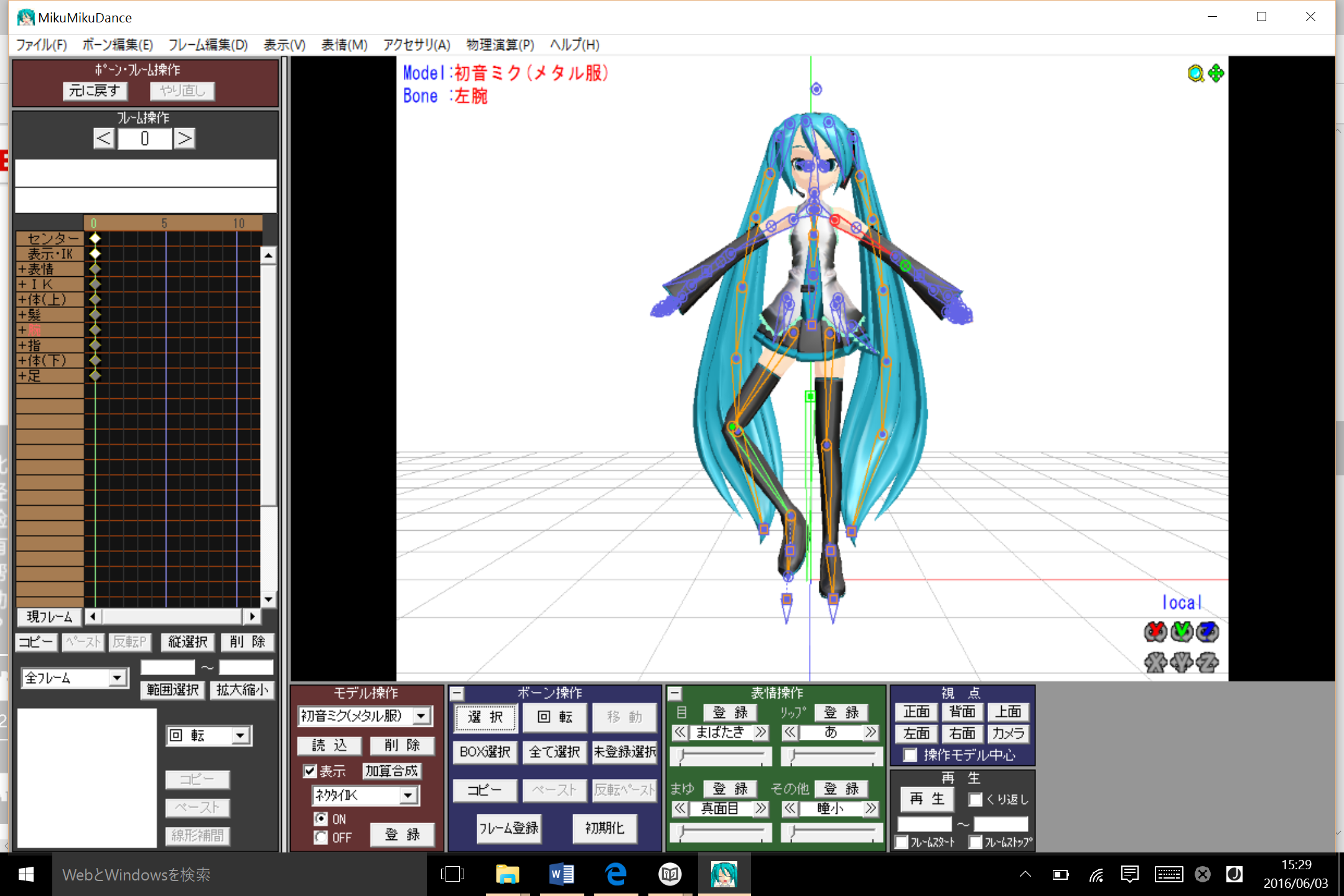Toggle the 表示 checkbox in the model panel

(310, 771)
